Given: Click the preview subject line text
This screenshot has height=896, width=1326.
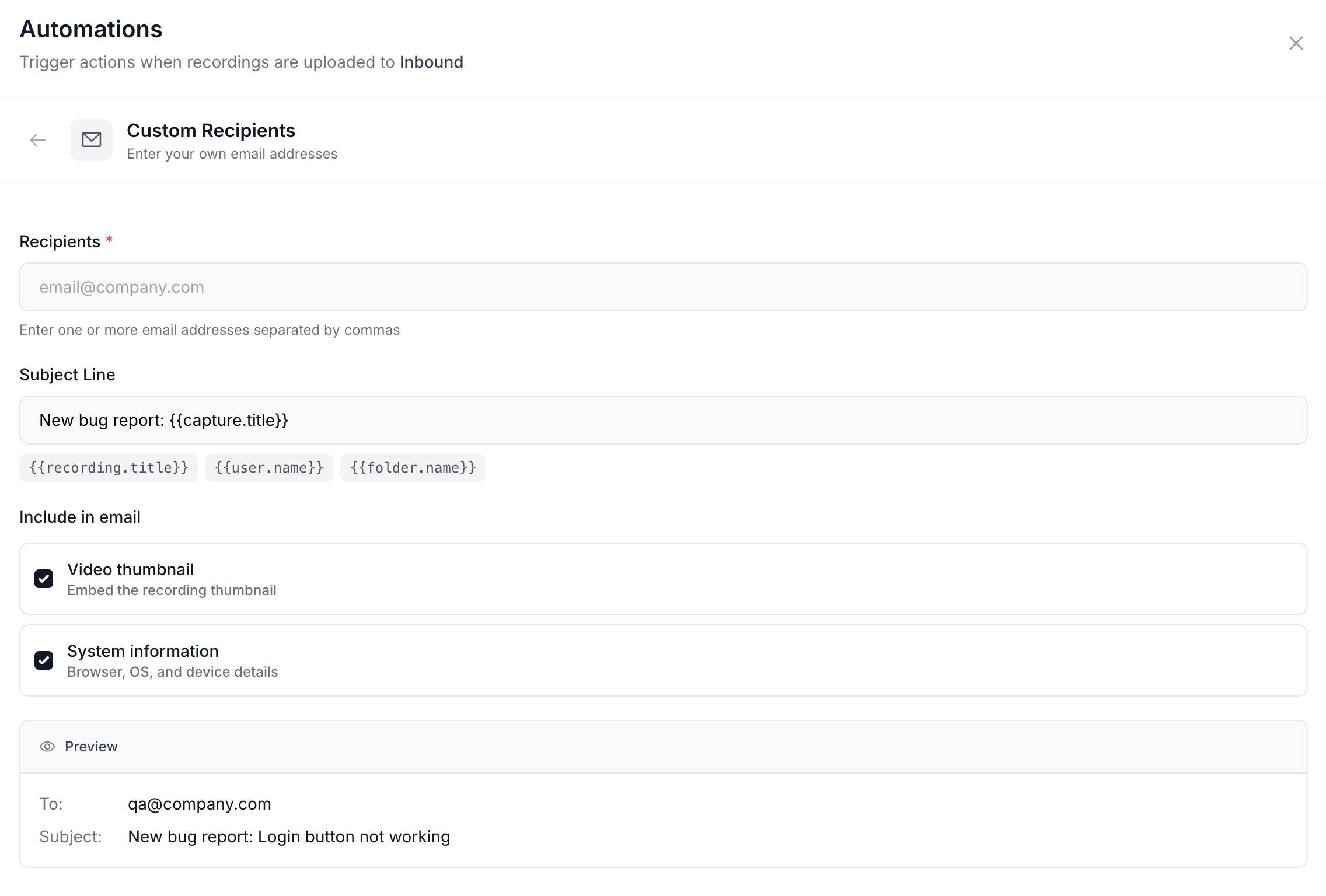Looking at the screenshot, I should (x=289, y=836).
